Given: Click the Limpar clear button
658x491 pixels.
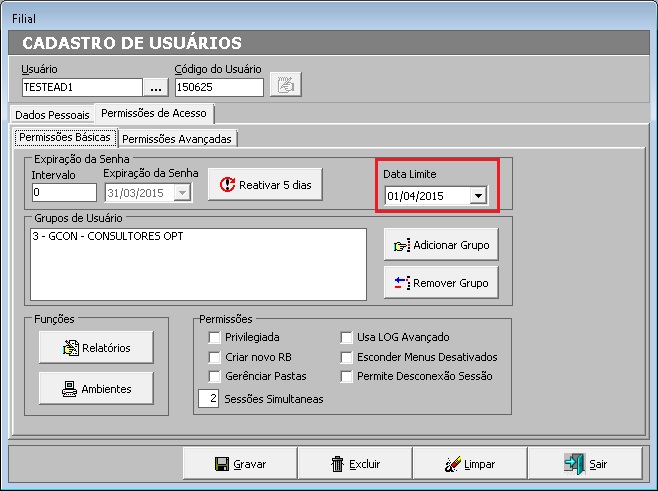Looking at the screenshot, I should pyautogui.click(x=469, y=464).
